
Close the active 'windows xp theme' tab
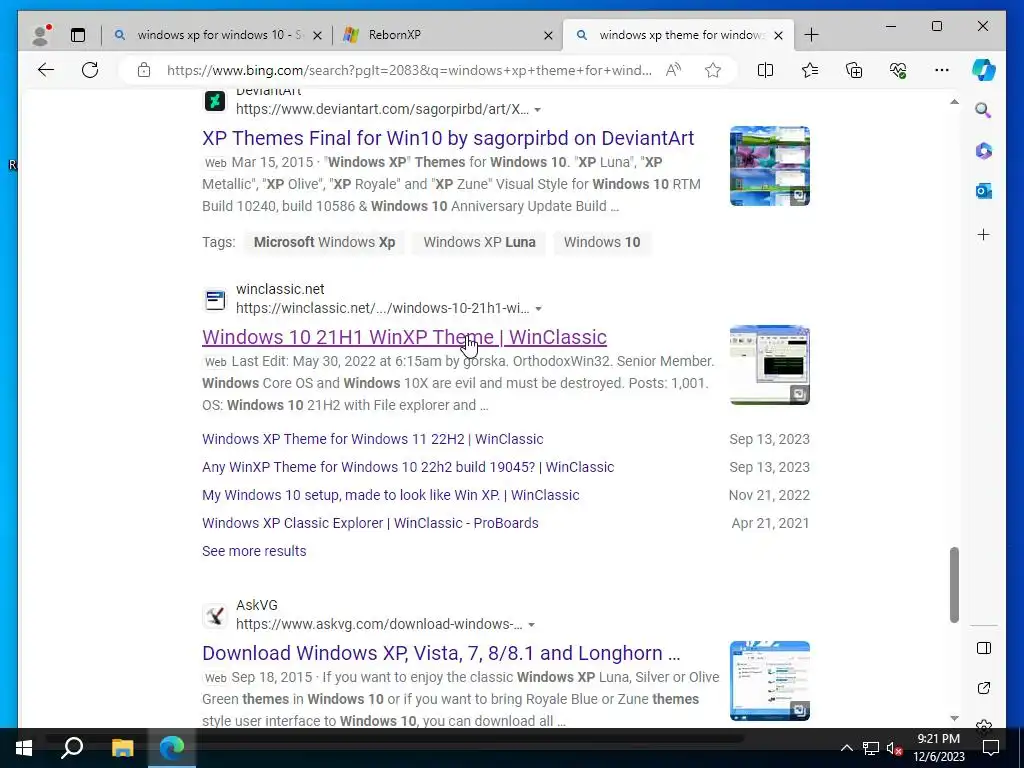point(778,35)
